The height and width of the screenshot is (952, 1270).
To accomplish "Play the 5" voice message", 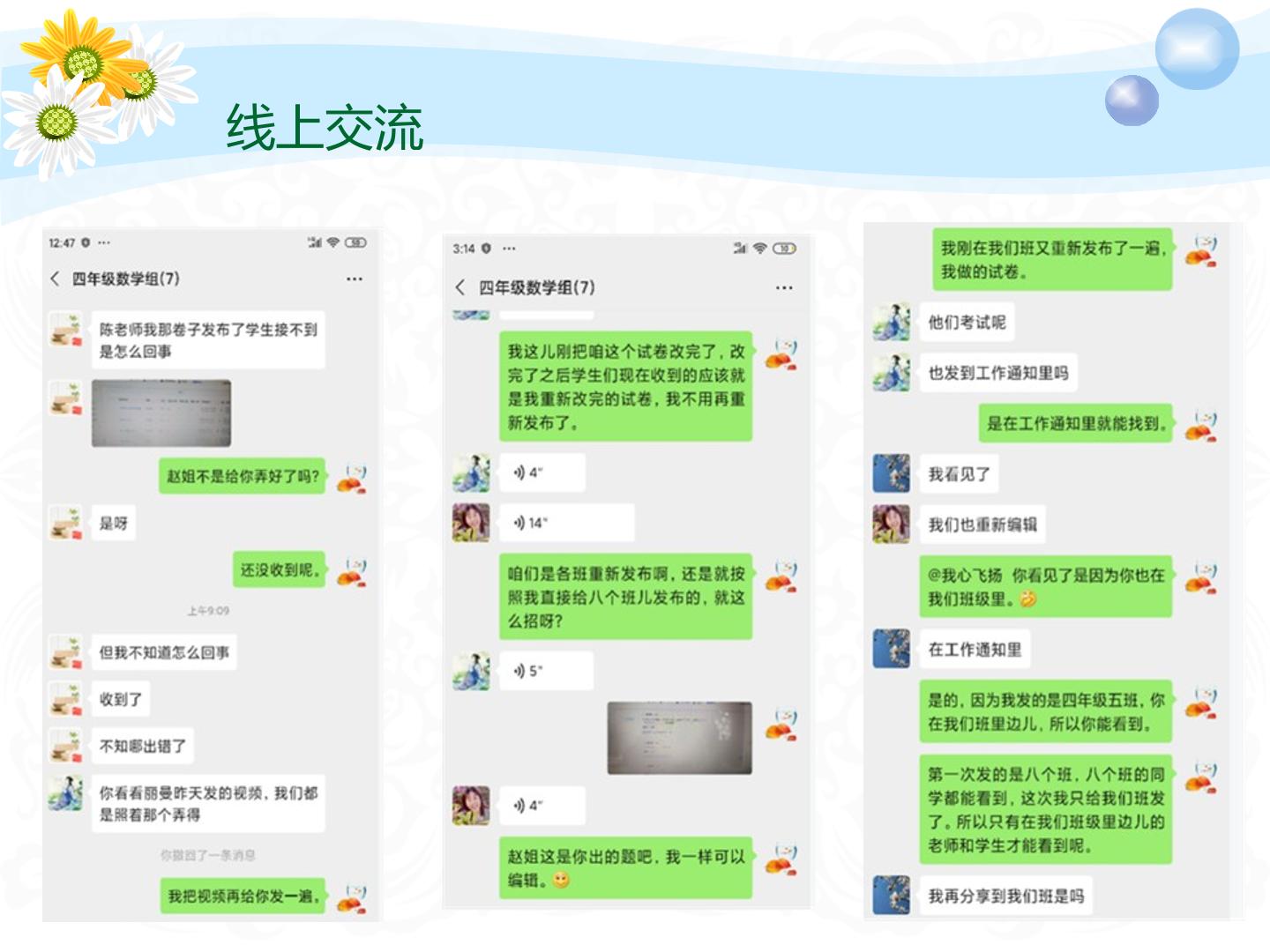I will [546, 671].
